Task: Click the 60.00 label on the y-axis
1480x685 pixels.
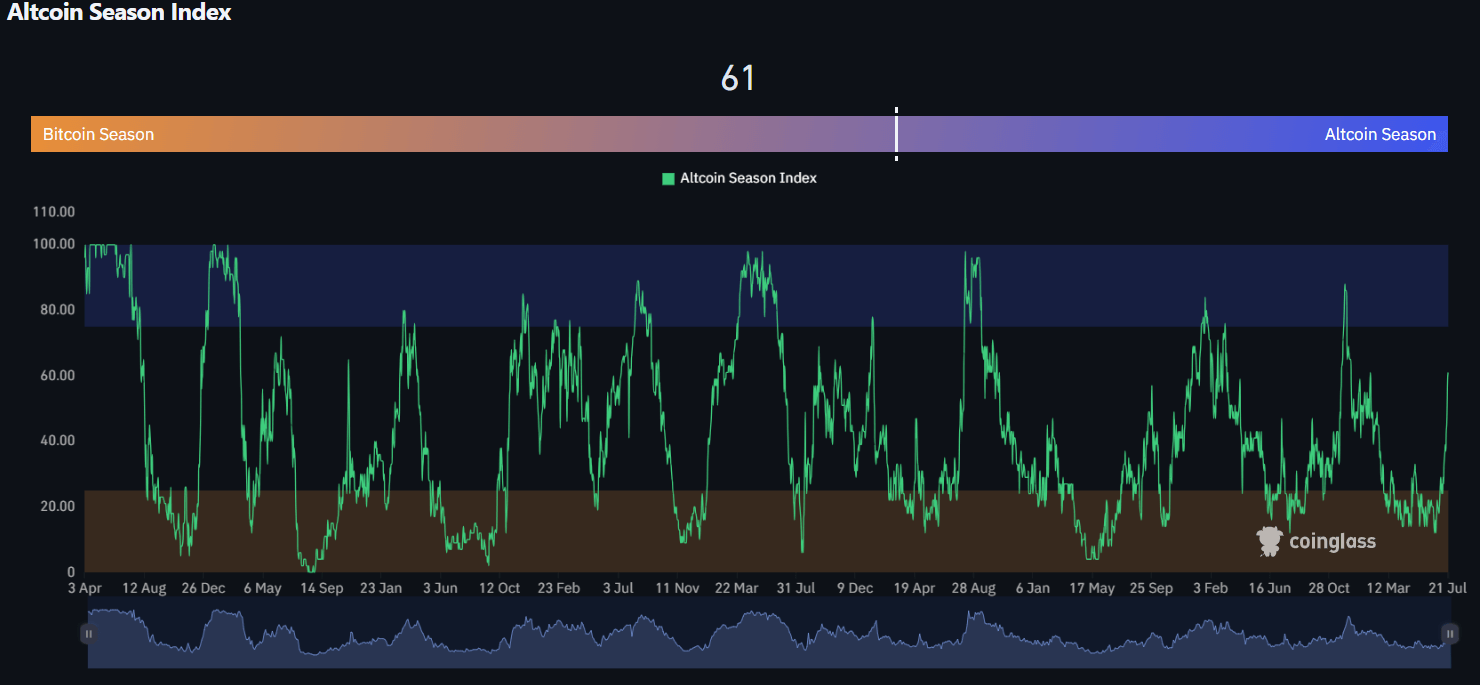Action: point(57,375)
